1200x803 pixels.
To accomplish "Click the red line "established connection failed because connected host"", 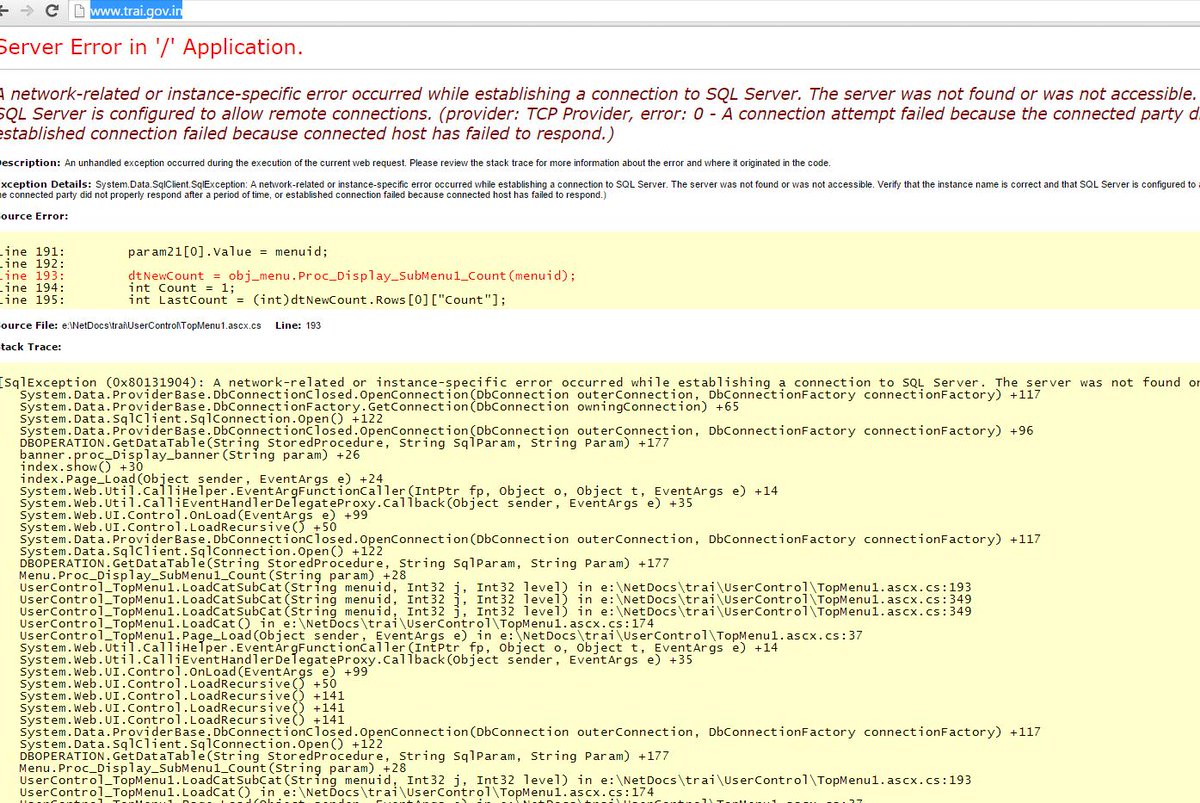I will click(307, 133).
